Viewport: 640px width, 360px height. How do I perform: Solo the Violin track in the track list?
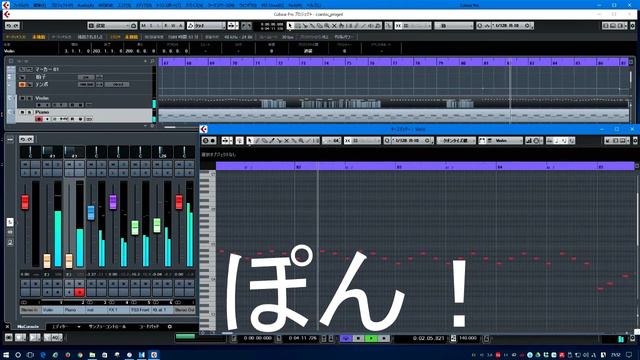tap(29, 98)
